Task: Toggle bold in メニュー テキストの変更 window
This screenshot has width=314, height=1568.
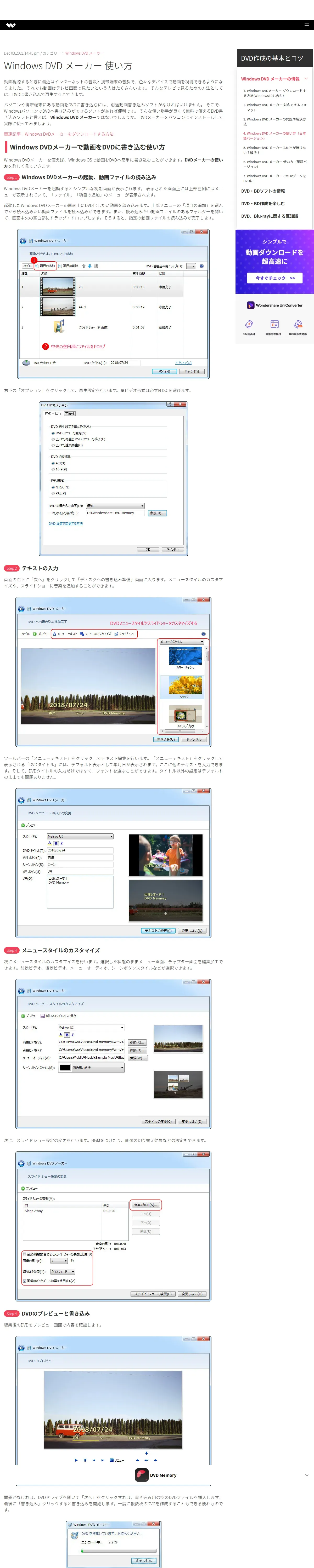Action: coord(55,843)
